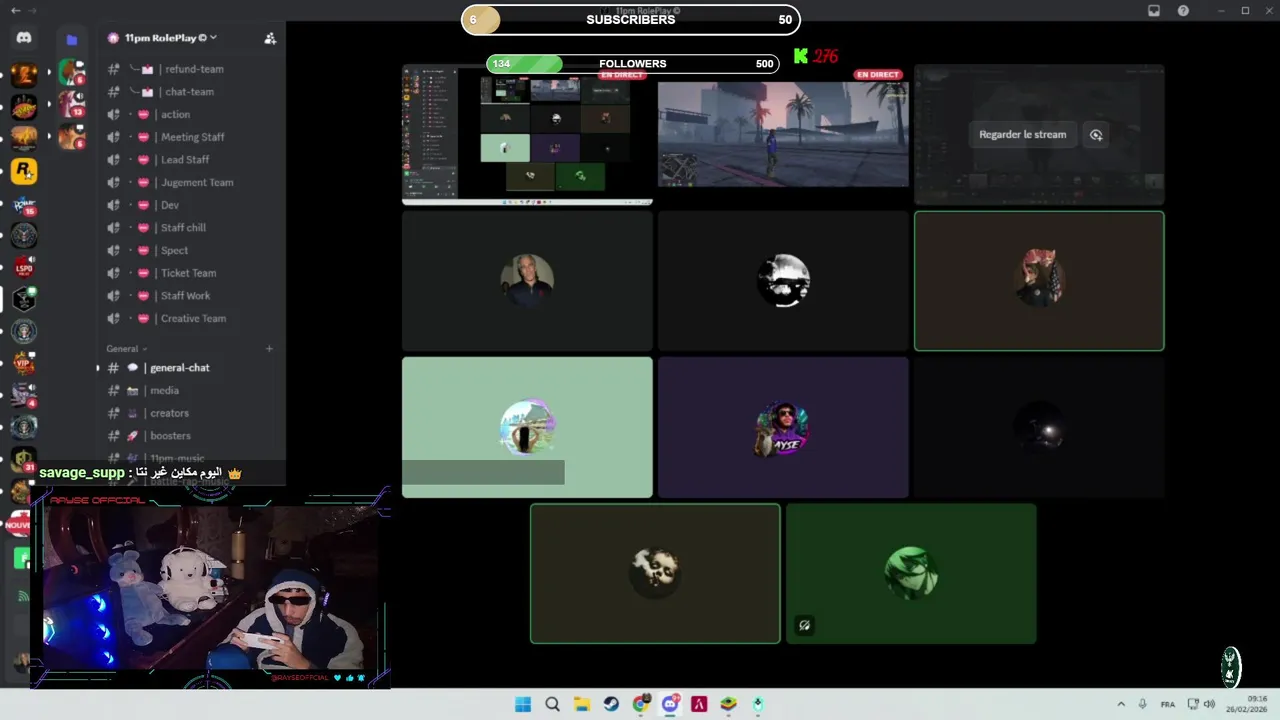The width and height of the screenshot is (1280, 720).
Task: Focus the light green participant tile
Action: (x=527, y=428)
